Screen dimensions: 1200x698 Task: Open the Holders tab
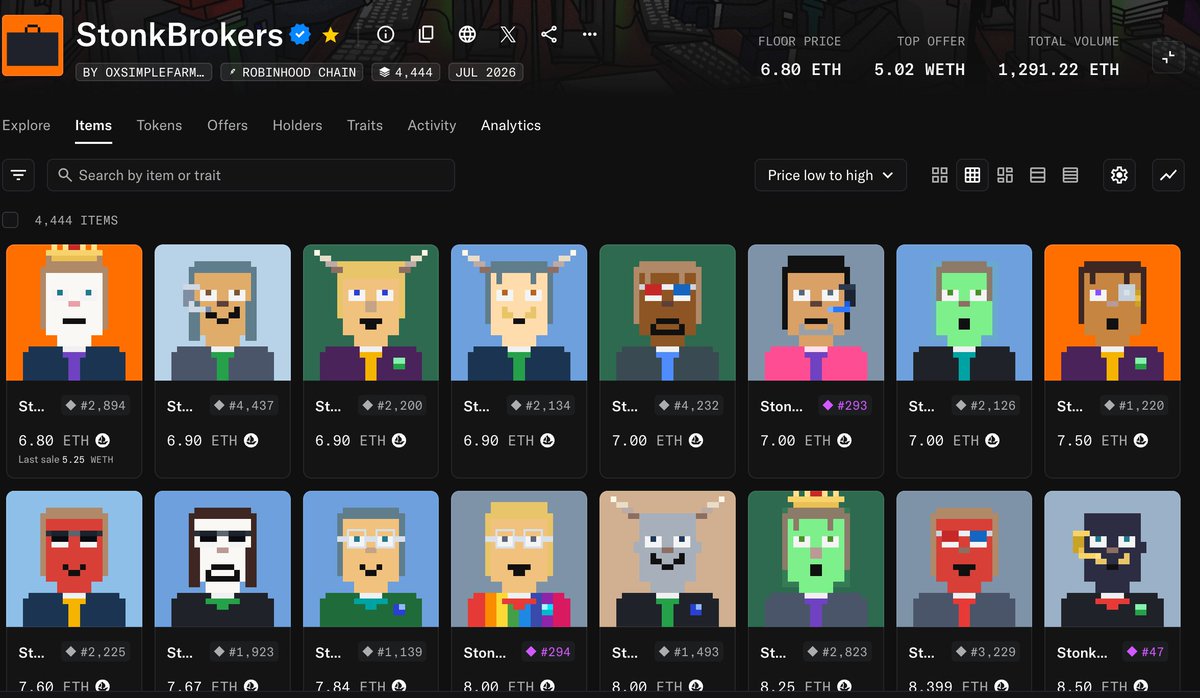(x=297, y=125)
